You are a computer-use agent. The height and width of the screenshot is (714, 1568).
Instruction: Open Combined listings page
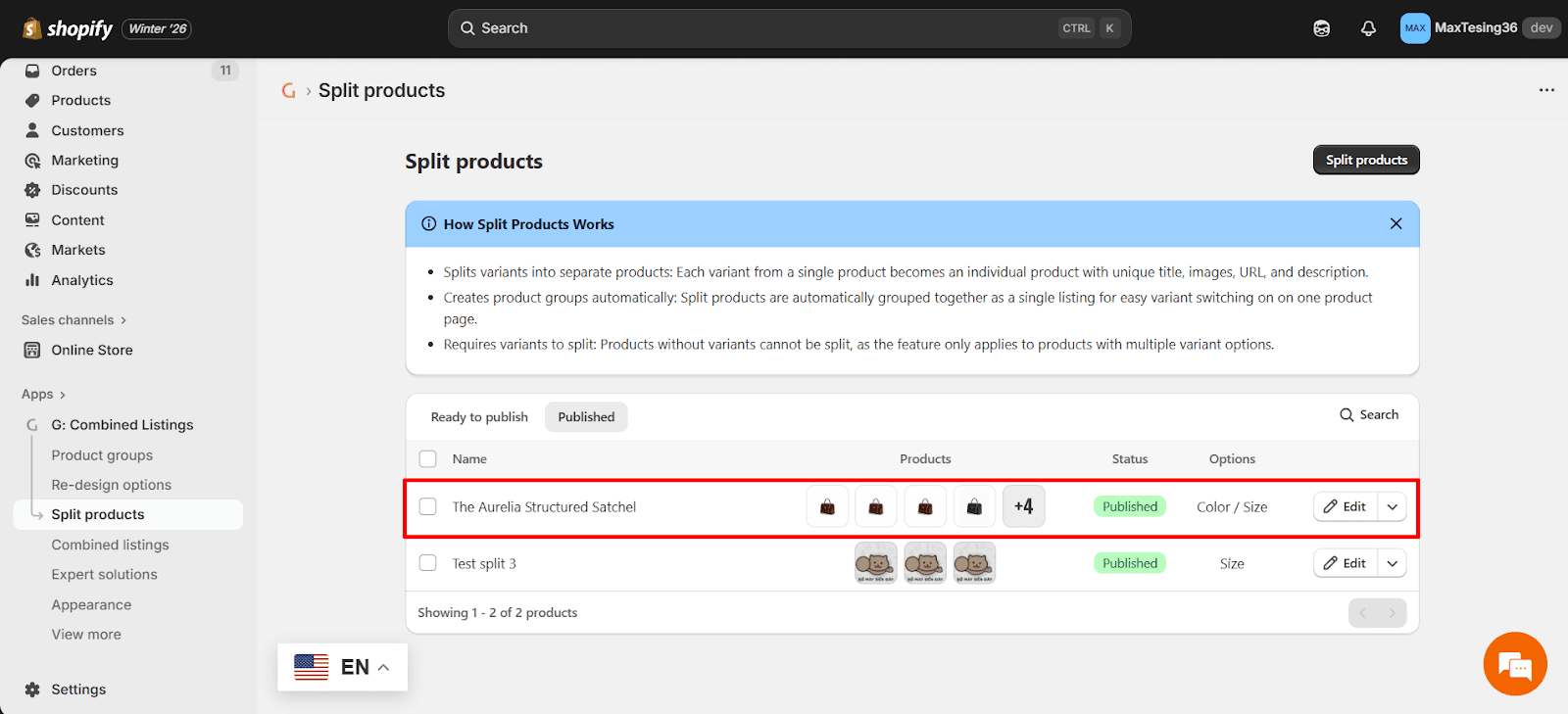(x=110, y=545)
